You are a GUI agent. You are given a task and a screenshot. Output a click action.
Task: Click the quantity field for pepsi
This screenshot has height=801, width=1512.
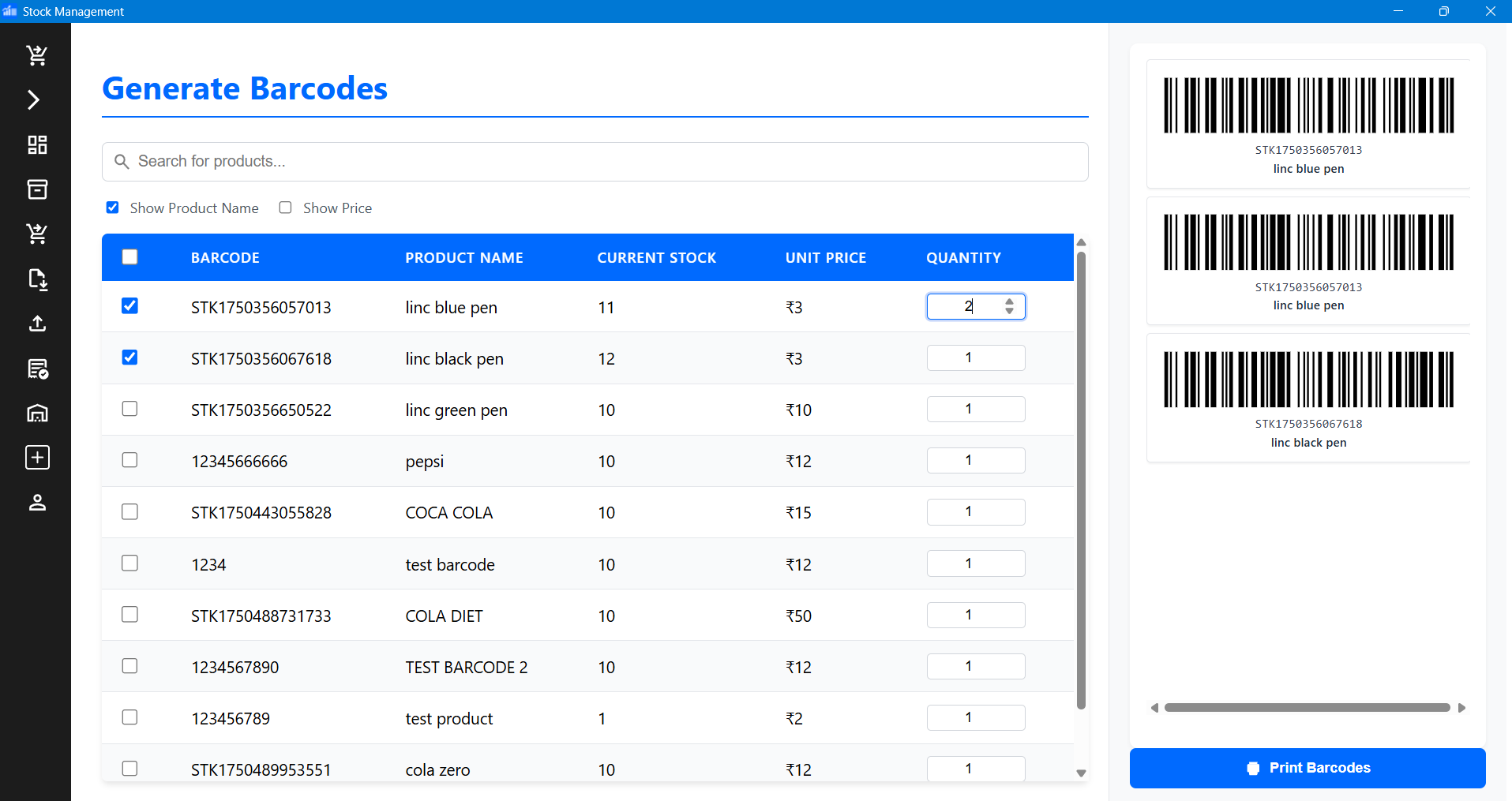(x=975, y=461)
